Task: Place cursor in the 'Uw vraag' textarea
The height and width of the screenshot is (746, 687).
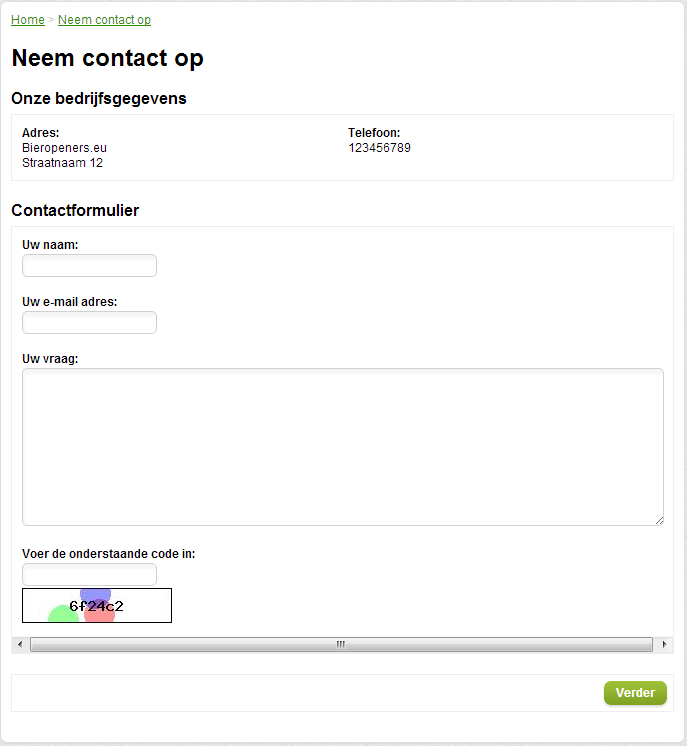Action: [342, 446]
